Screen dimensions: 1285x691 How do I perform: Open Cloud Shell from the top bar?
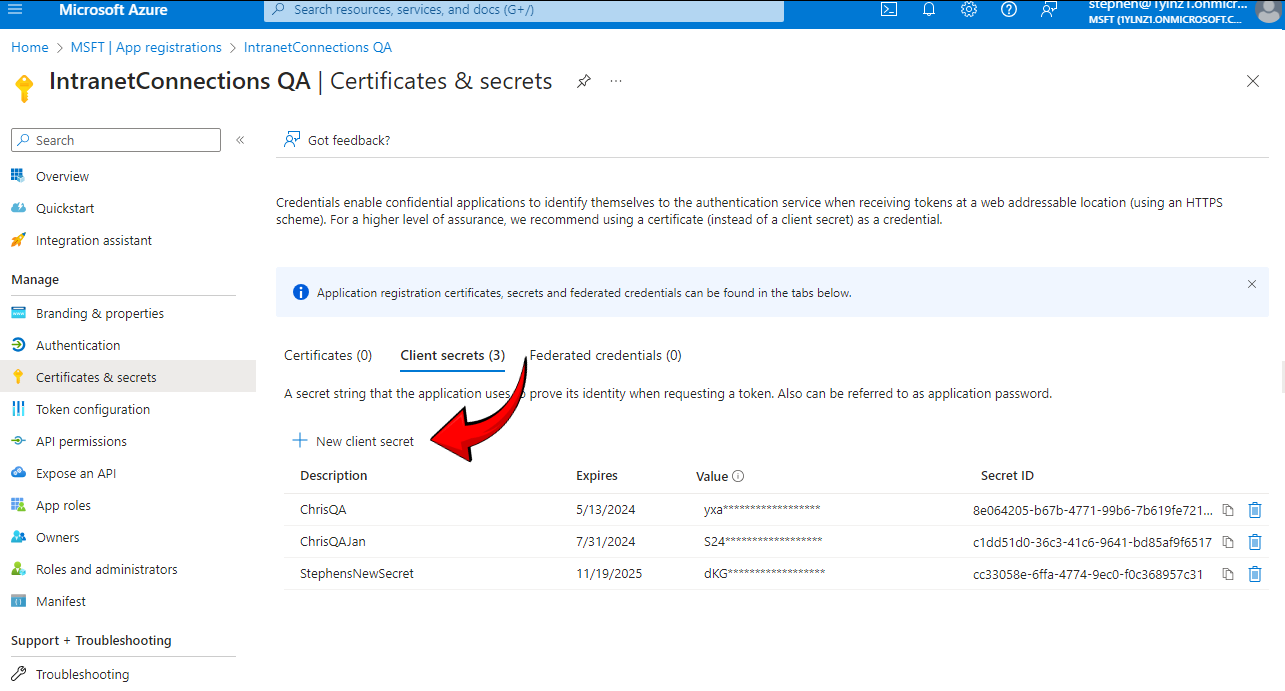(888, 10)
